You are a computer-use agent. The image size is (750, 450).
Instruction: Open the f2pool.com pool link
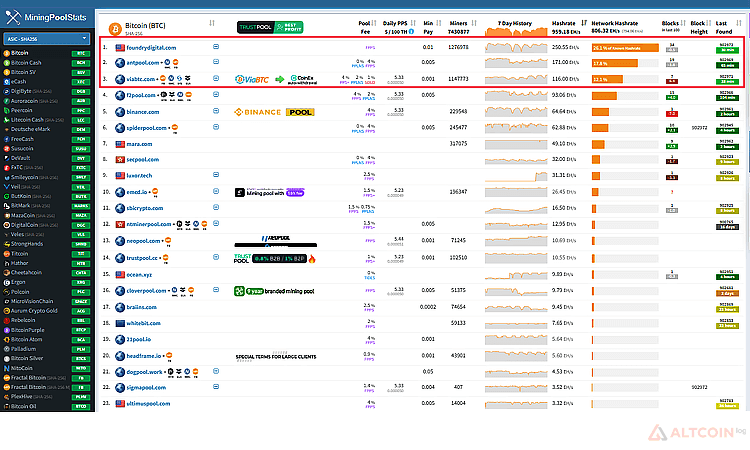pos(141,95)
